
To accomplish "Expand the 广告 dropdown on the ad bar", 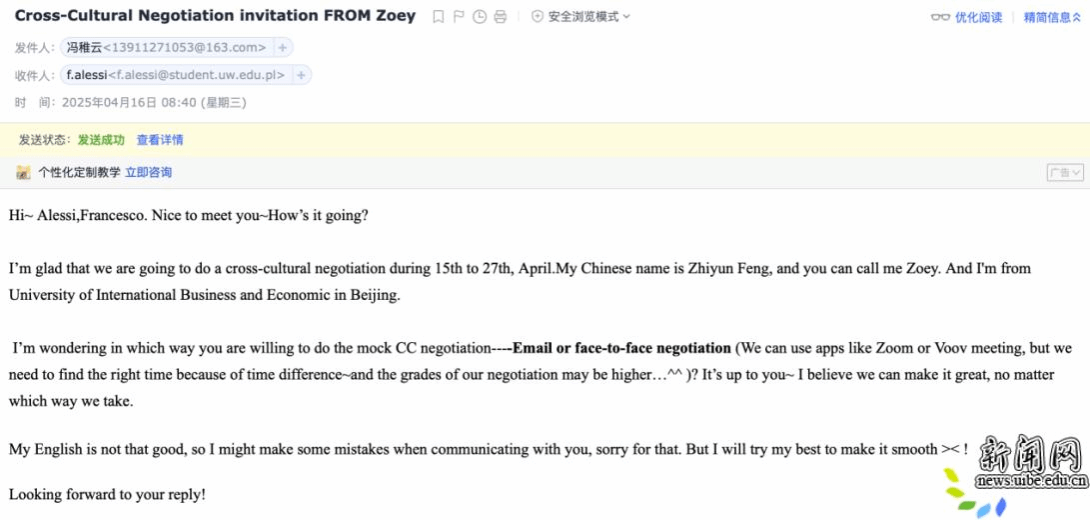I will (1065, 172).
